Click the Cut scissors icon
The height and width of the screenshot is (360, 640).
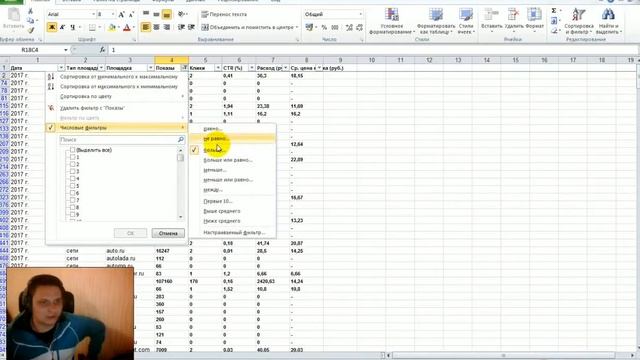coord(31,11)
